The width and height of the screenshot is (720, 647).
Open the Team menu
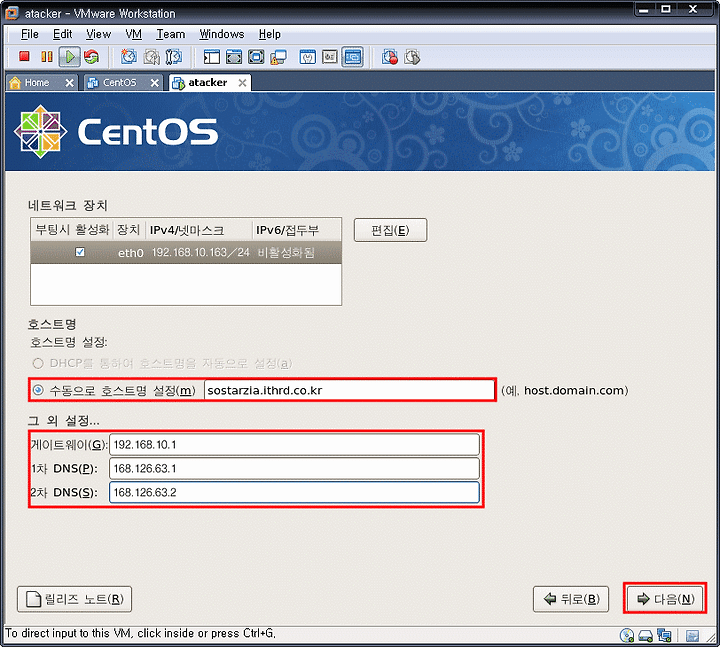click(x=170, y=34)
